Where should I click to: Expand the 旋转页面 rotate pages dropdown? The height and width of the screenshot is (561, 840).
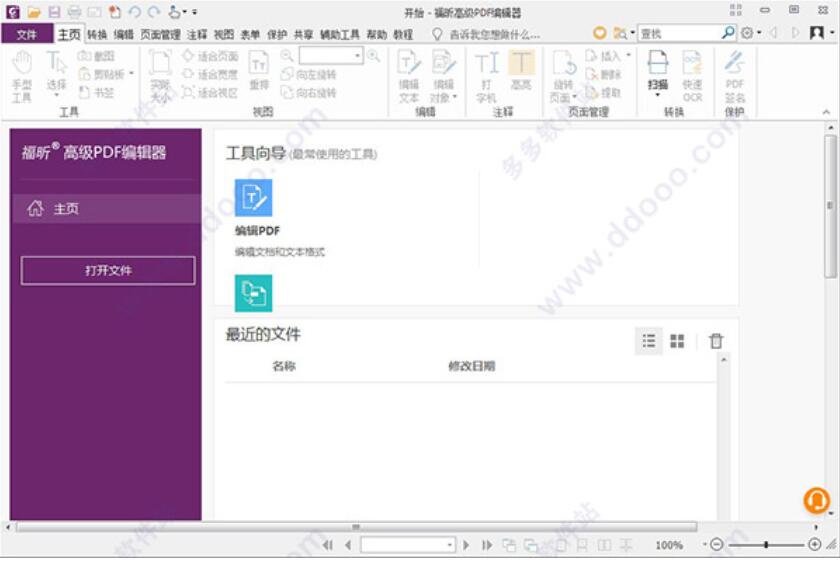pyautogui.click(x=574, y=97)
